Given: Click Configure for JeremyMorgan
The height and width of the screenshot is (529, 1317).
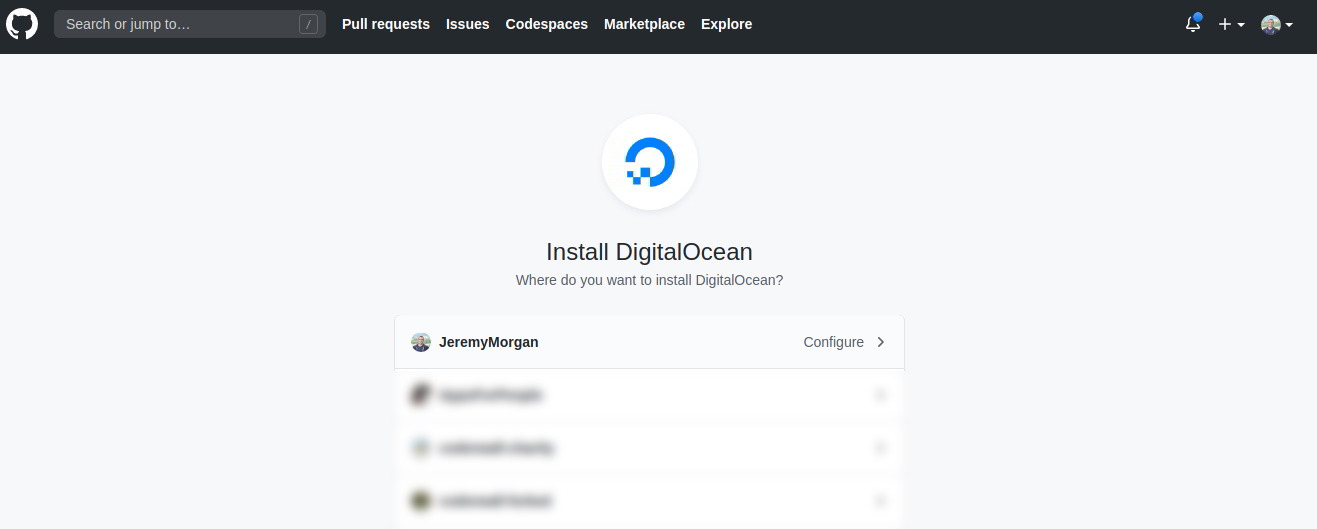Looking at the screenshot, I should pyautogui.click(x=833, y=342).
